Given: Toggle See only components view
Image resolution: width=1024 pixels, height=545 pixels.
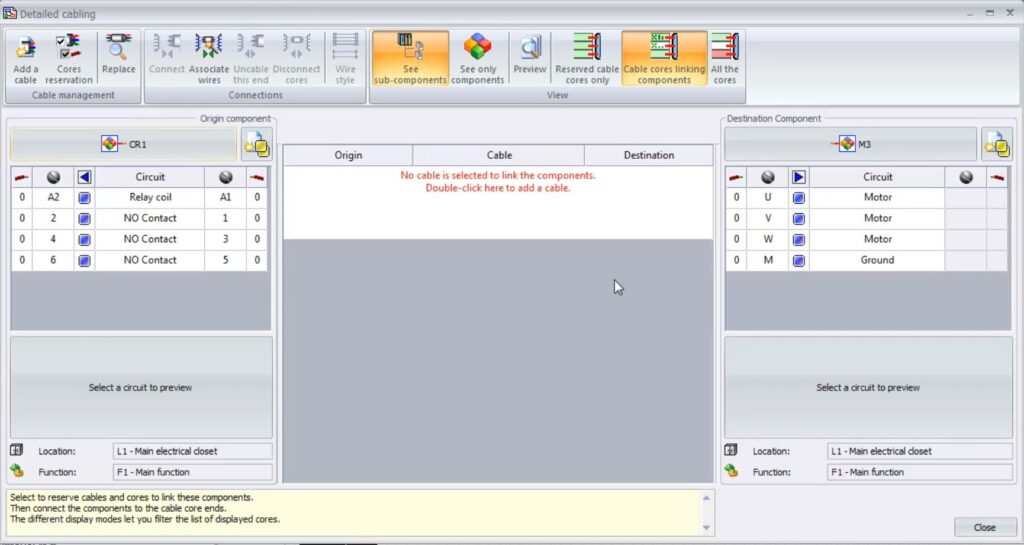Looking at the screenshot, I should [477, 59].
